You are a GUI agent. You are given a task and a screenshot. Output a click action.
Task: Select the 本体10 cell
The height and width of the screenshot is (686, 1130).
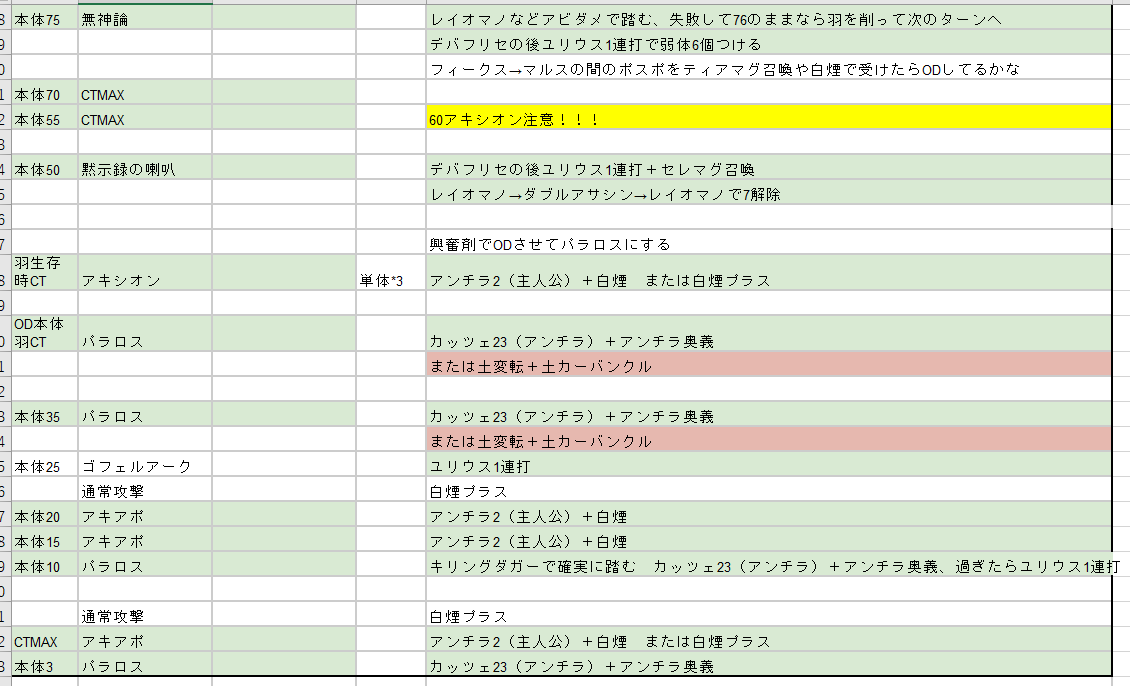tap(45, 566)
